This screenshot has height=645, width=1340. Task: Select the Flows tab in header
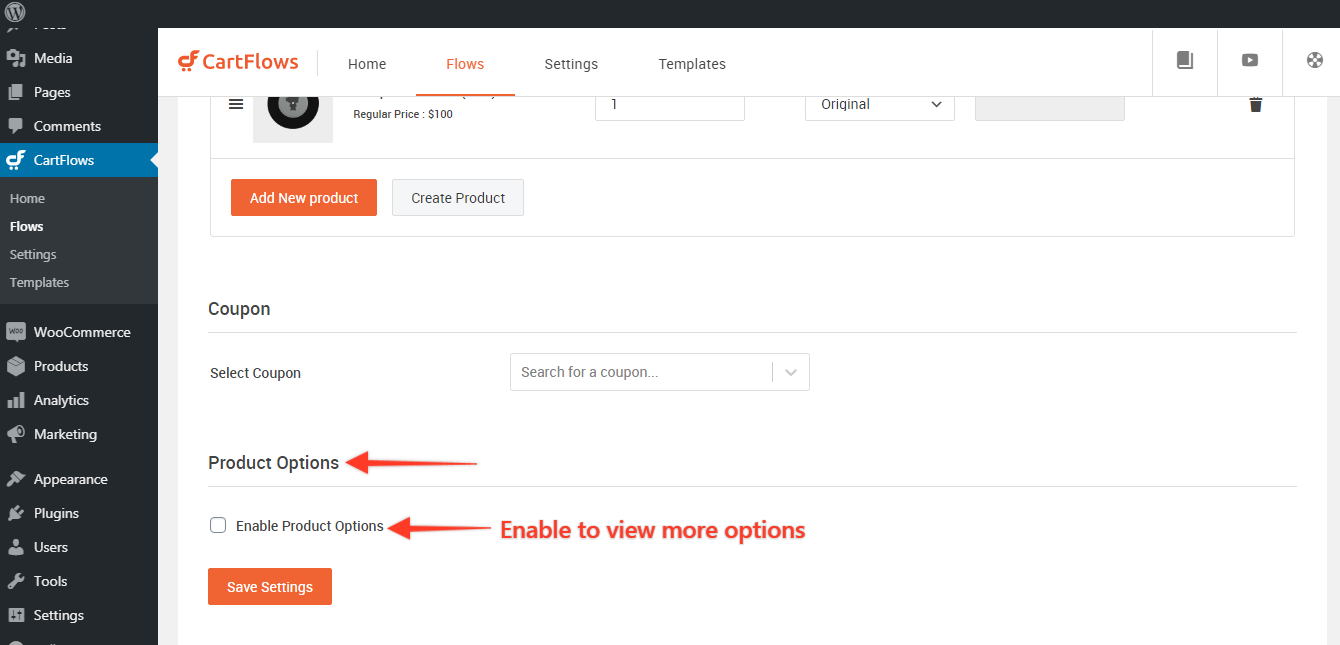coord(465,64)
